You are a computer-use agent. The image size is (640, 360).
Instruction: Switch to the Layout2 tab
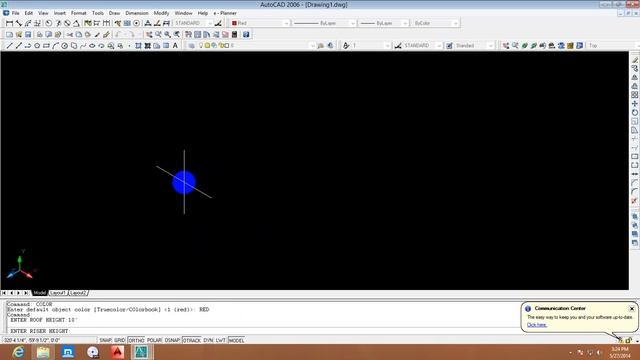click(78, 293)
